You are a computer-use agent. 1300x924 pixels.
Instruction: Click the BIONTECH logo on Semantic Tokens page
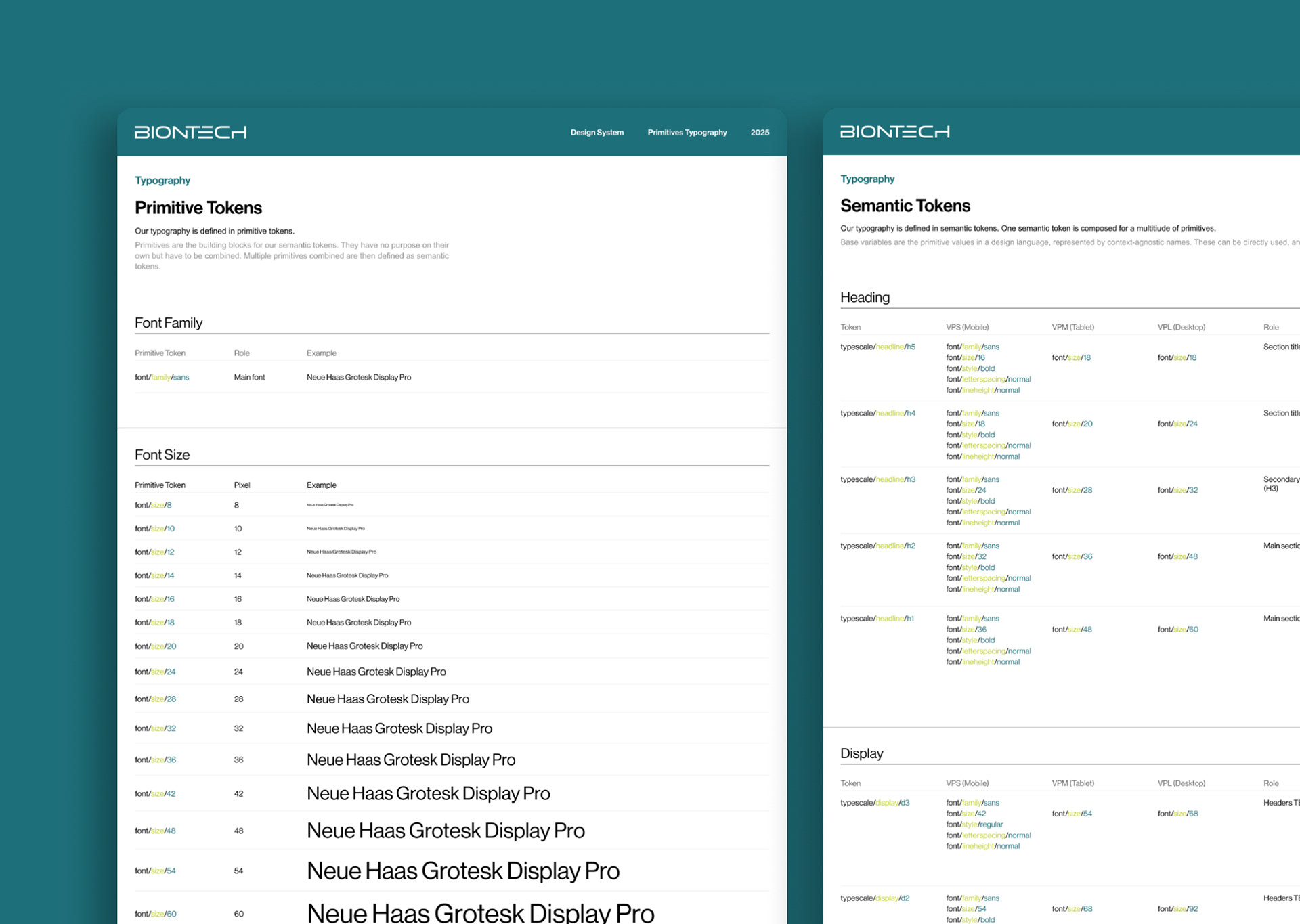coord(894,131)
